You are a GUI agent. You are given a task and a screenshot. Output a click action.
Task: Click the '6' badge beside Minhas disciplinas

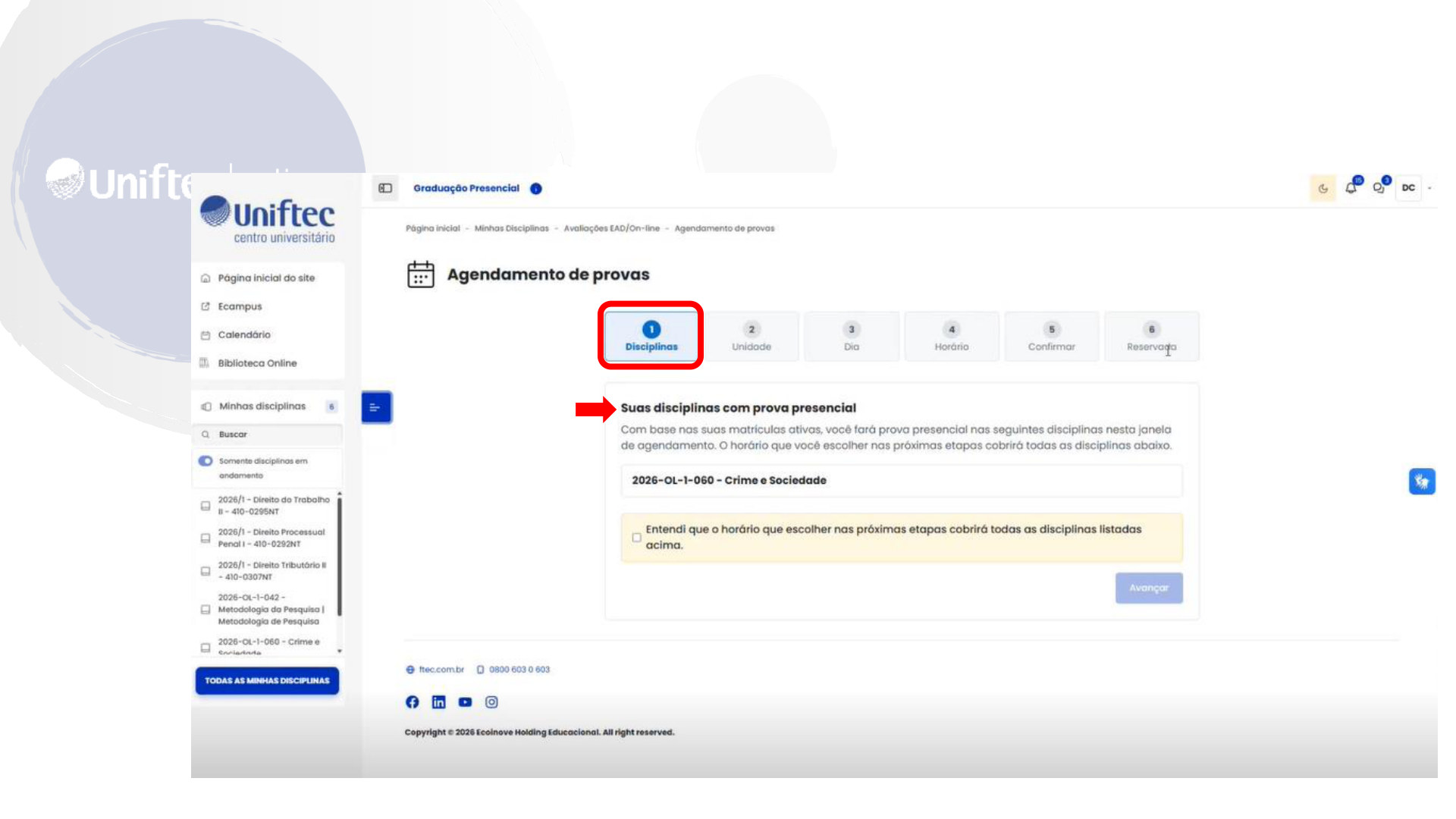coord(331,406)
